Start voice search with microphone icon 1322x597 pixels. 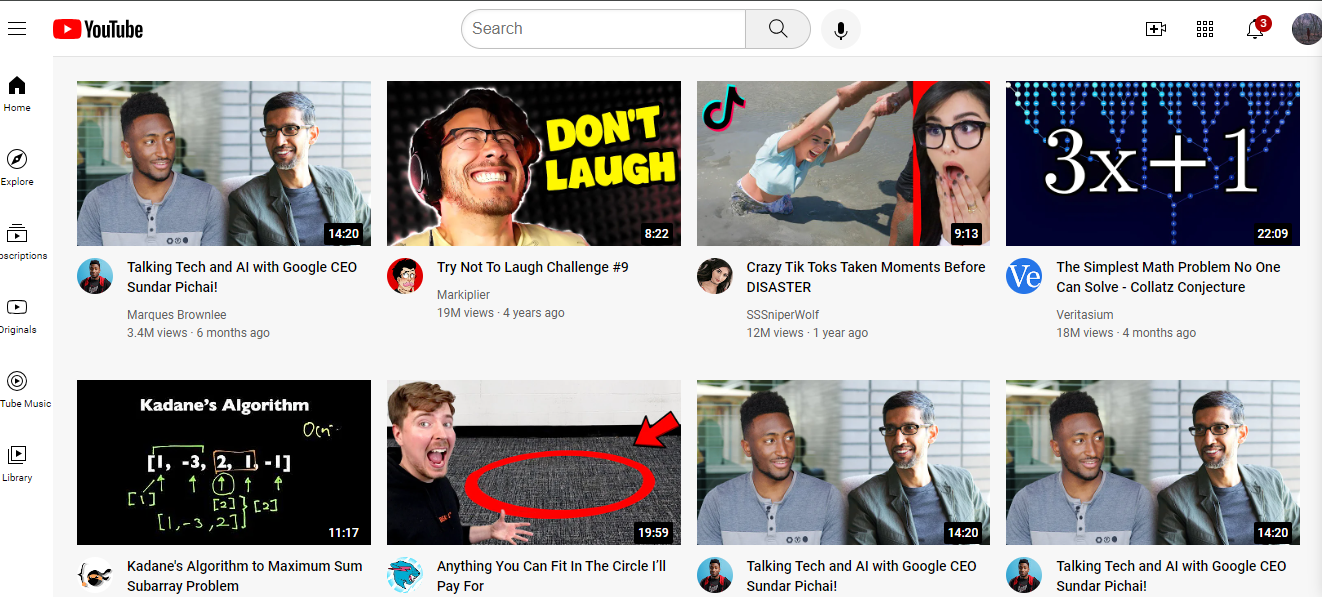pyautogui.click(x=841, y=30)
